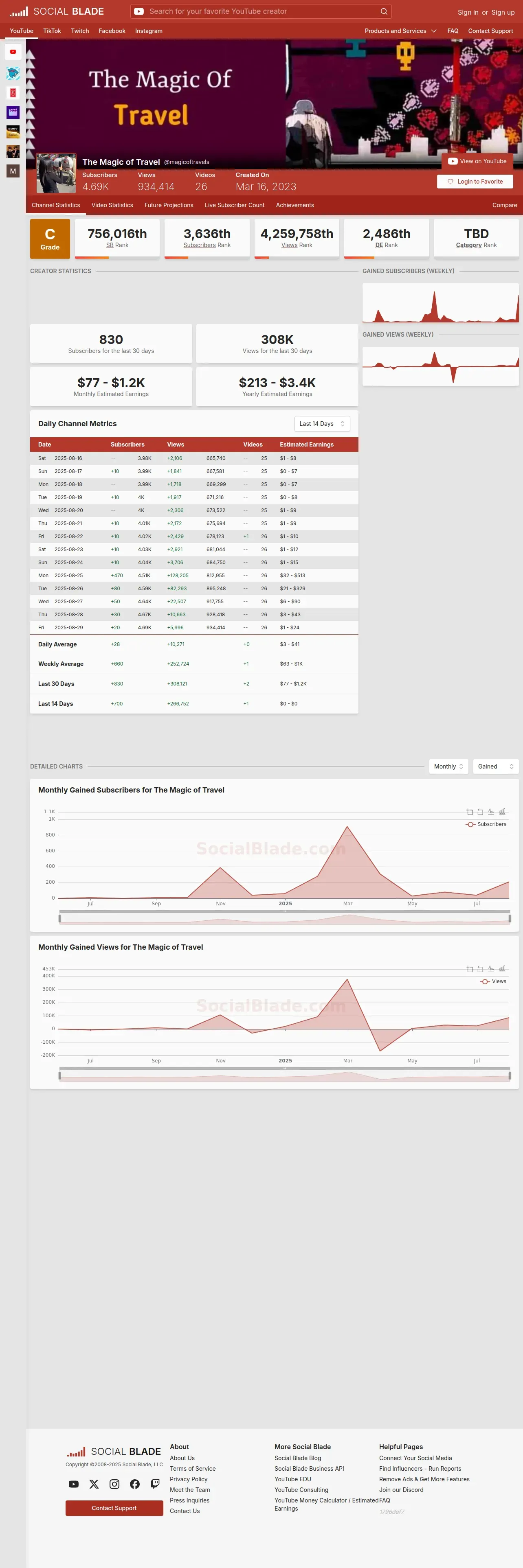Screen dimensions: 523x1568
Task: Switch subscribers chart to bar view icon
Action: 502,811
